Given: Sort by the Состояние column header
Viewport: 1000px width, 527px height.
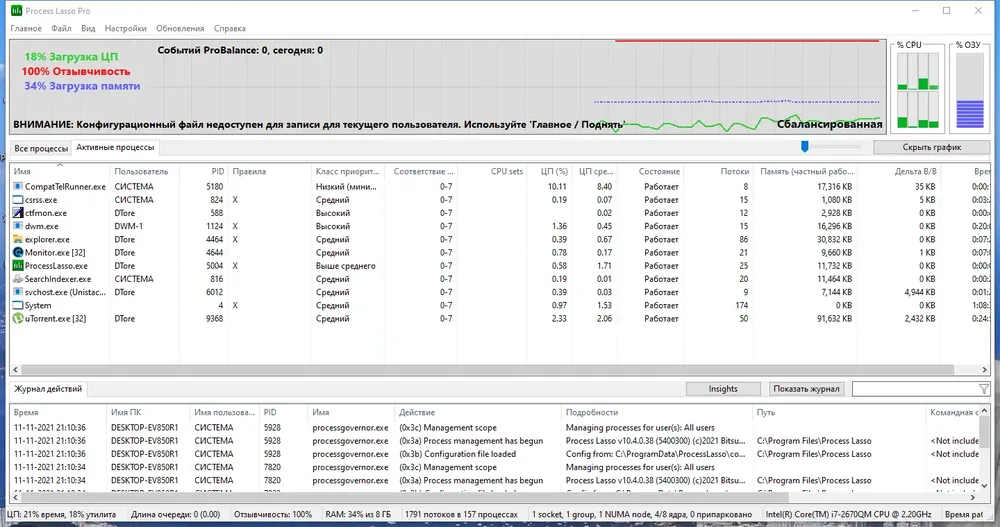Looking at the screenshot, I should click(x=651, y=171).
